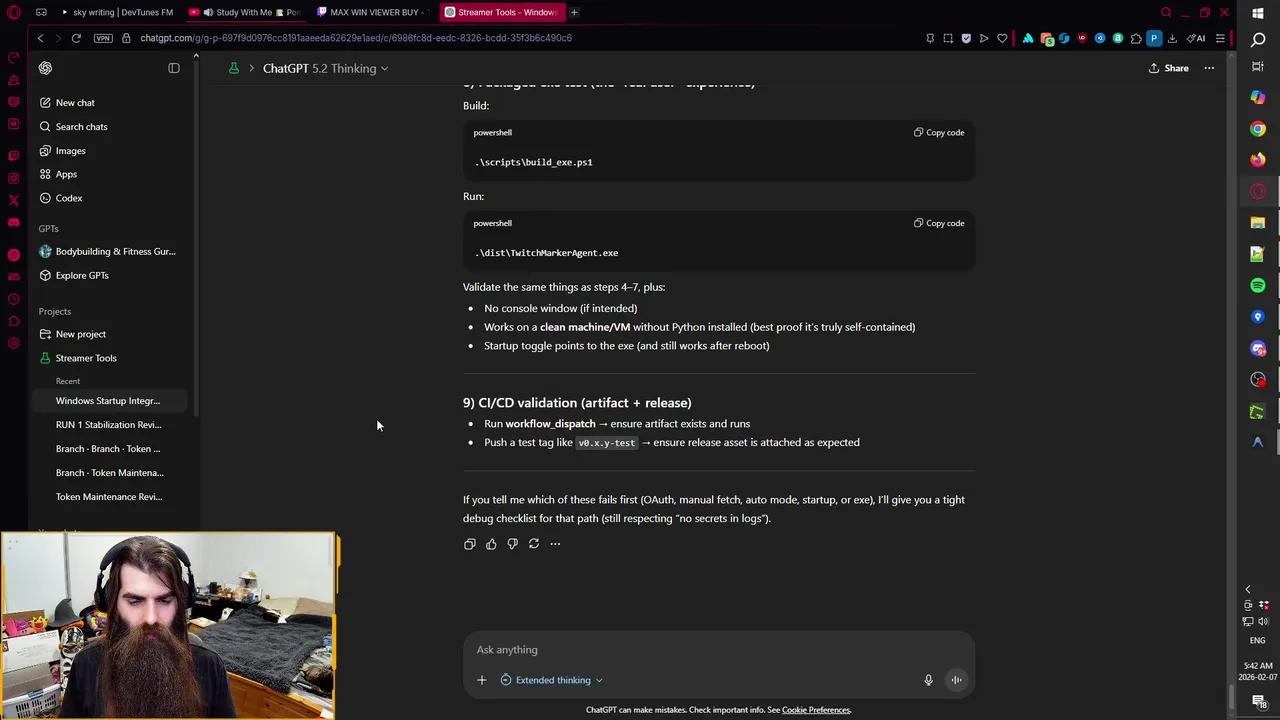This screenshot has width=1280, height=720.
Task: Open uBlock Origin extension
Action: pos(1082,38)
